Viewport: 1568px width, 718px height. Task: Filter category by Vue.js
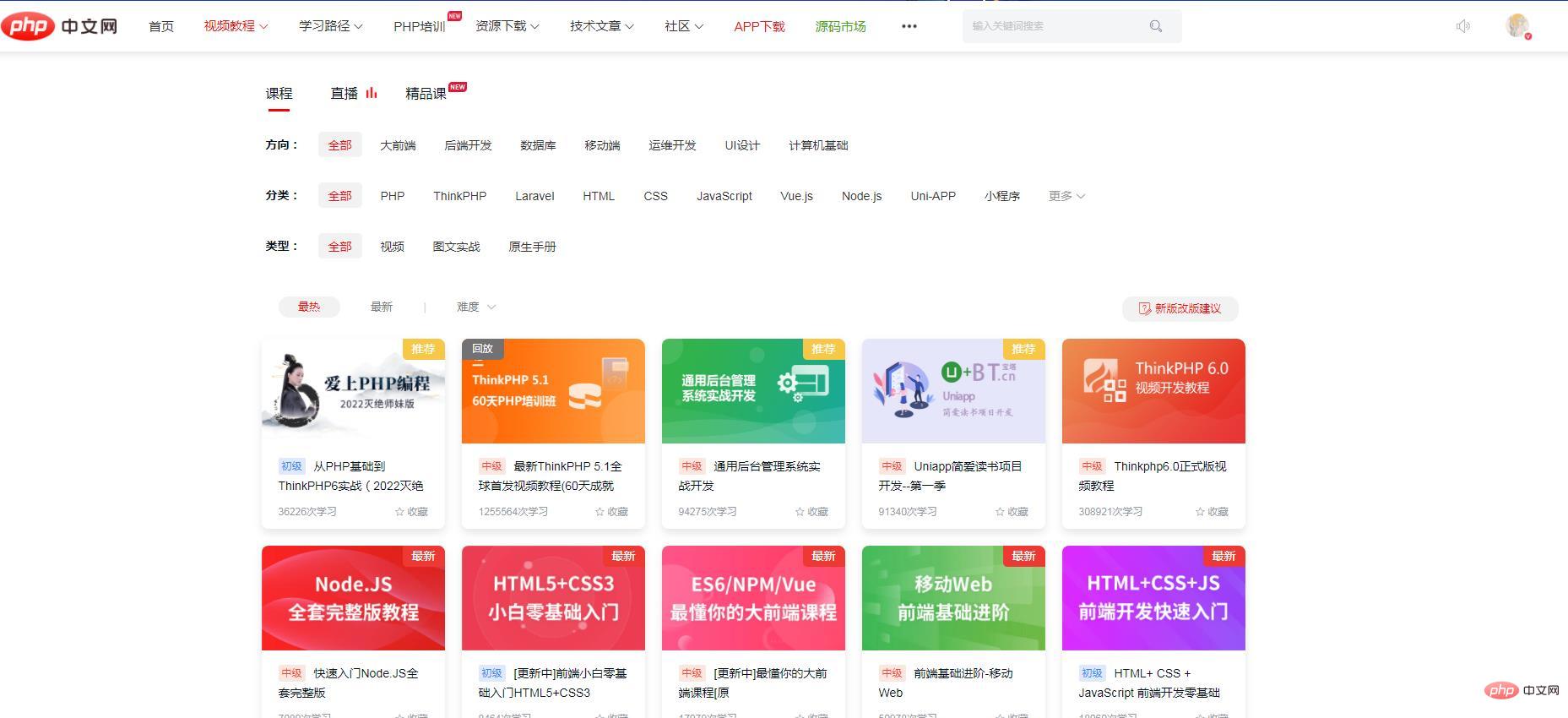click(797, 196)
